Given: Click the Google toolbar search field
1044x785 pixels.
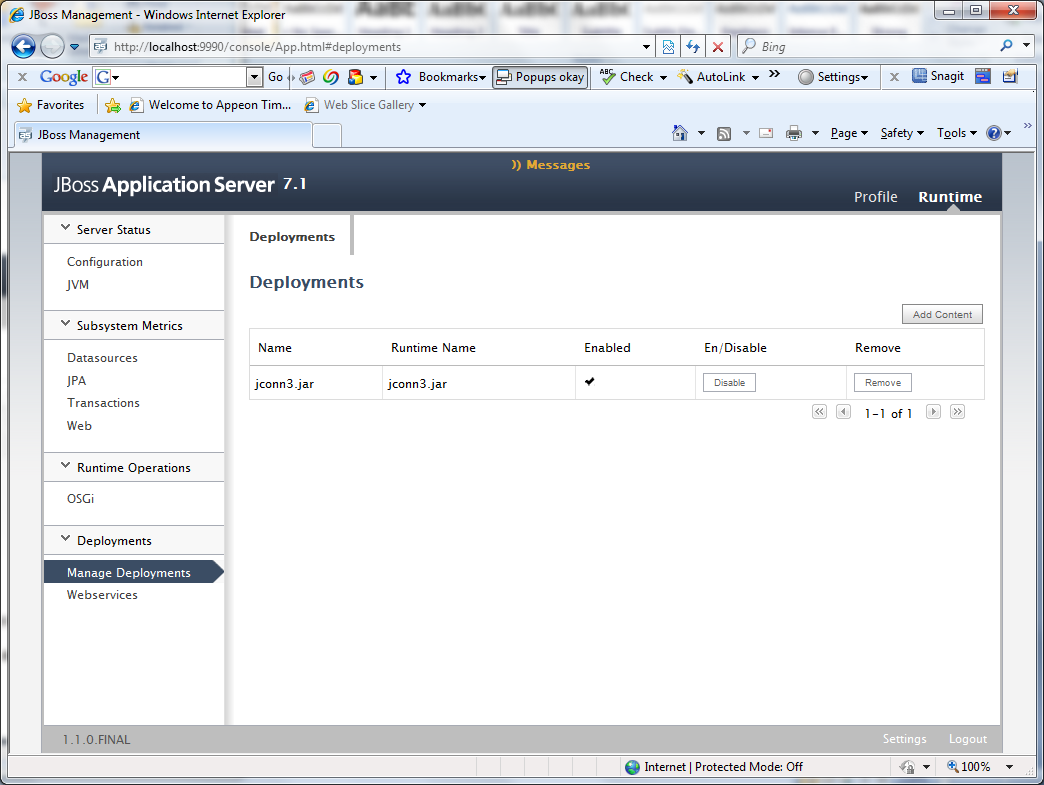Looking at the screenshot, I should [180, 77].
